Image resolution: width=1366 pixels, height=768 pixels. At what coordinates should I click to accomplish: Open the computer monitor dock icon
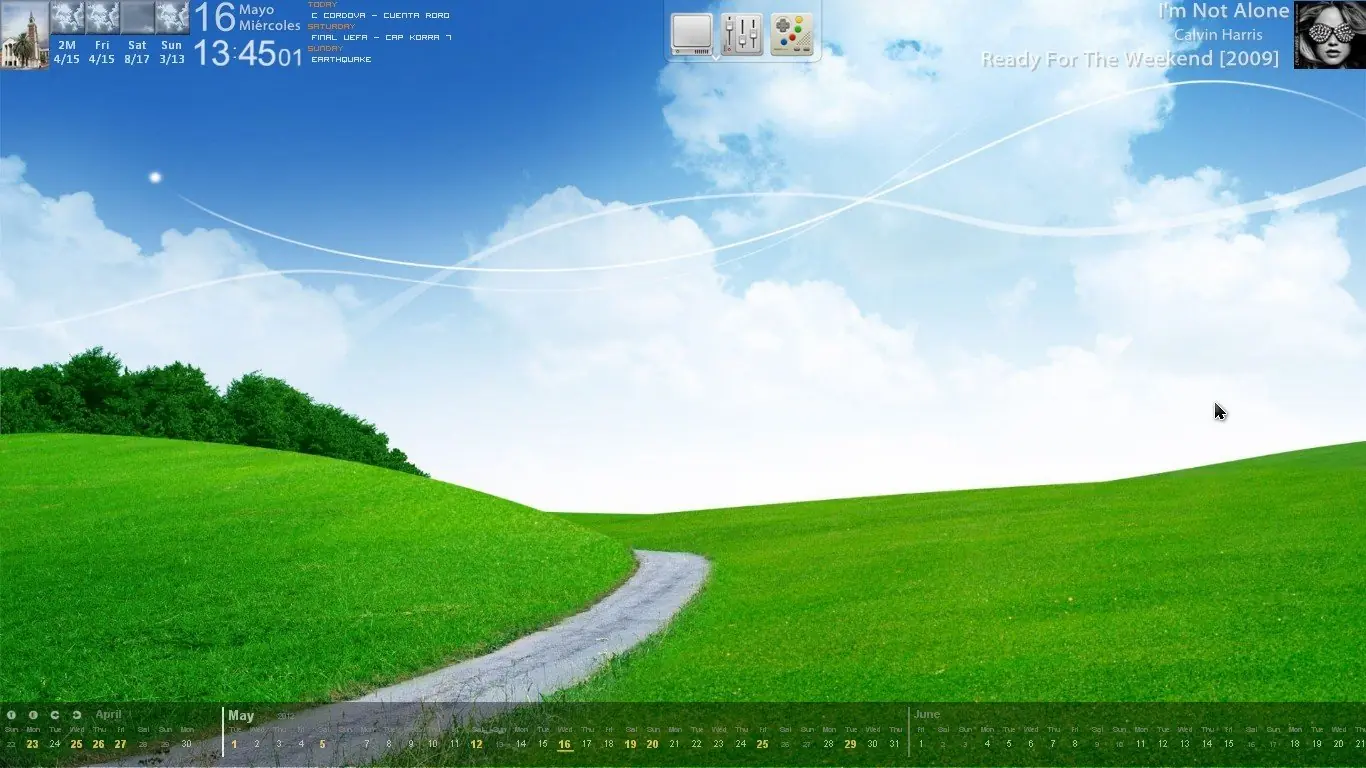click(x=692, y=34)
